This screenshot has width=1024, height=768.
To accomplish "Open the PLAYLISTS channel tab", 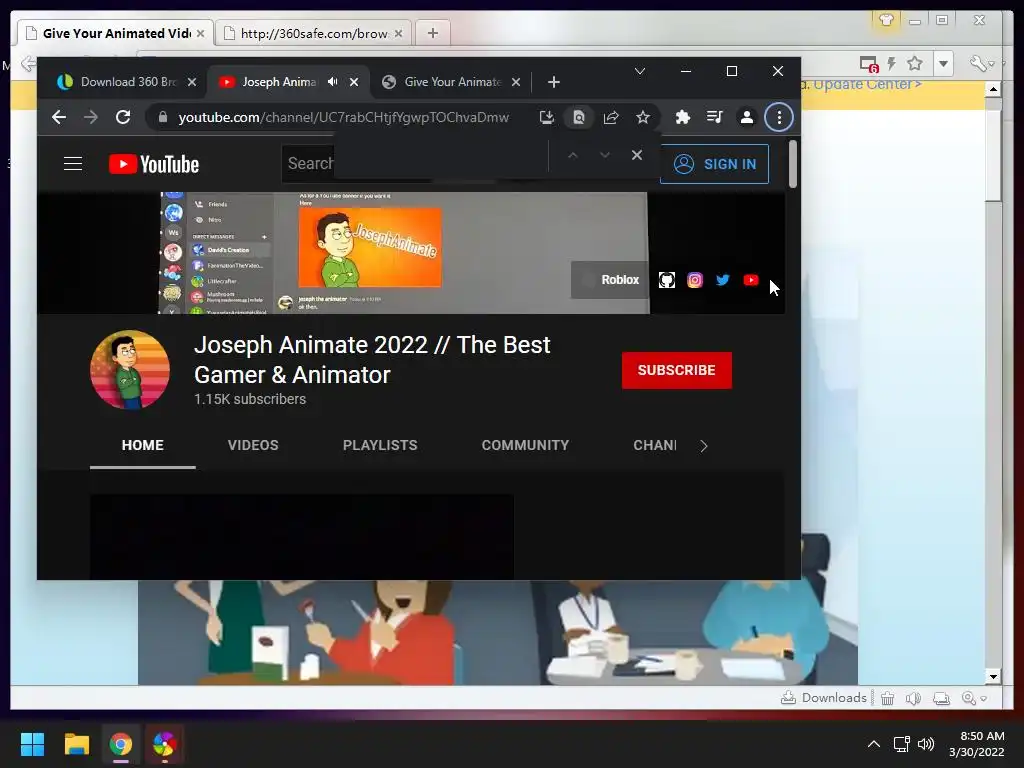I will 380,445.
